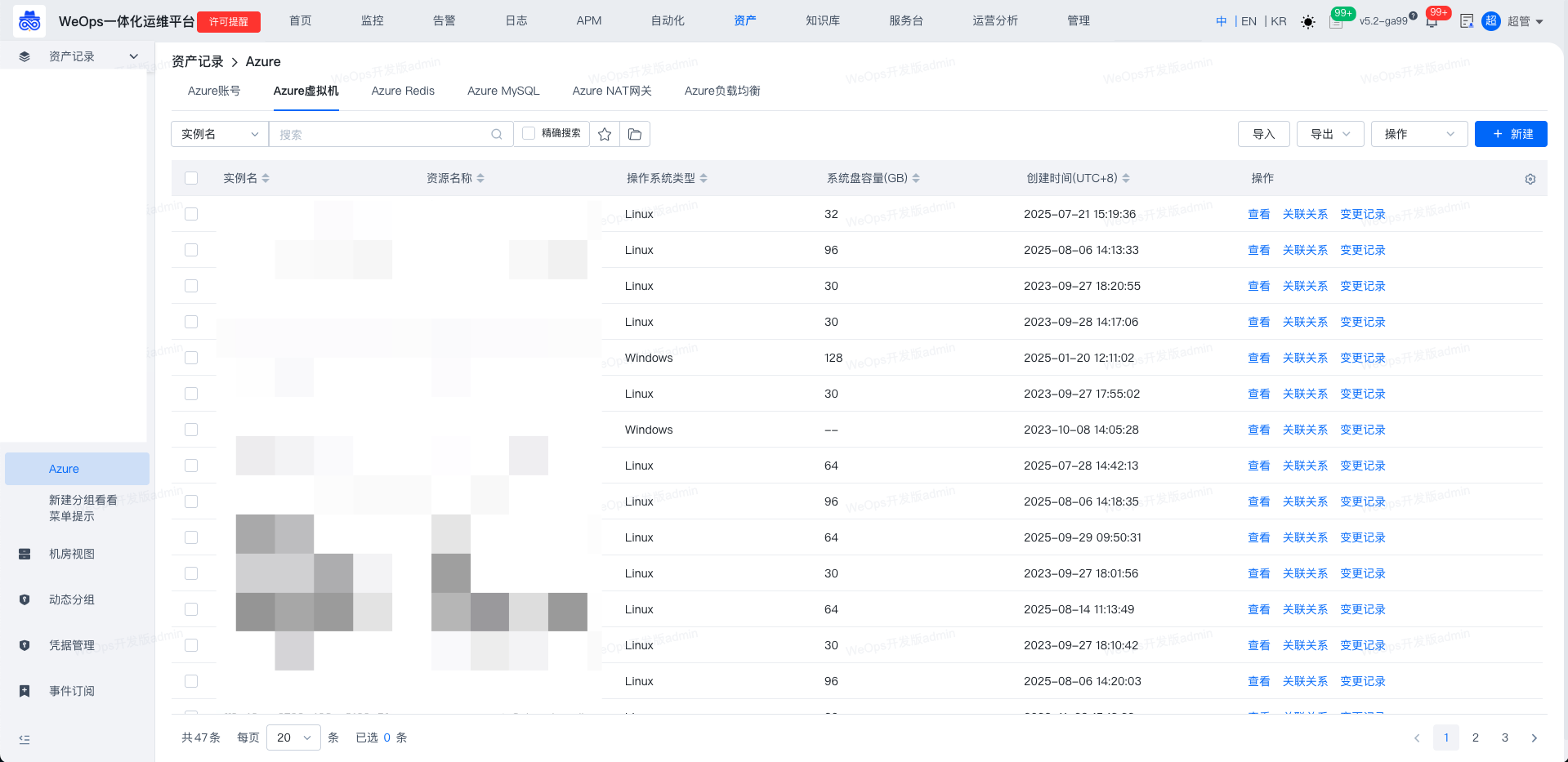Check the Windows row with 128 GB disk

(191, 358)
